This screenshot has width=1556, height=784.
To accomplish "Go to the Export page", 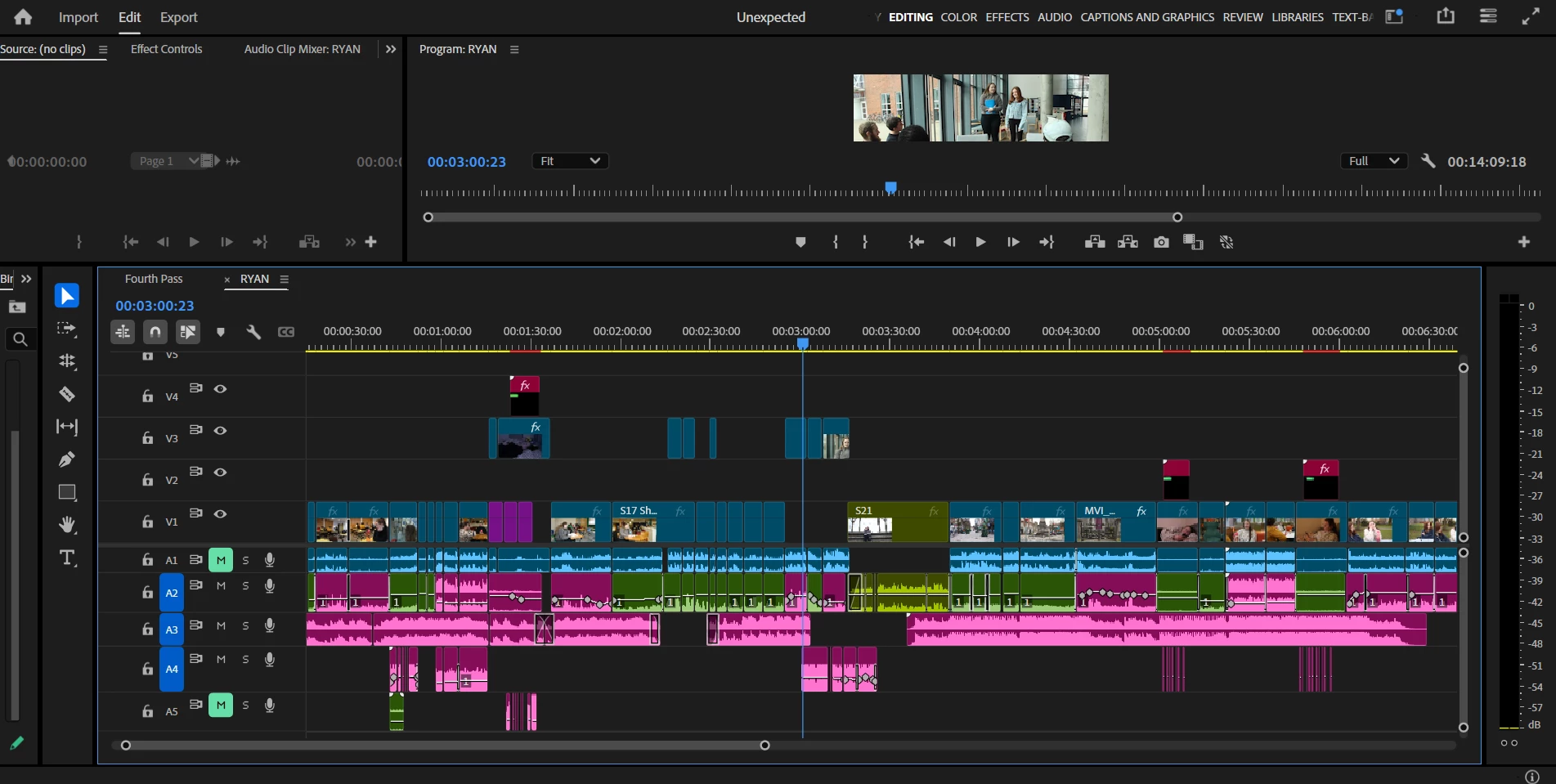I will [178, 17].
